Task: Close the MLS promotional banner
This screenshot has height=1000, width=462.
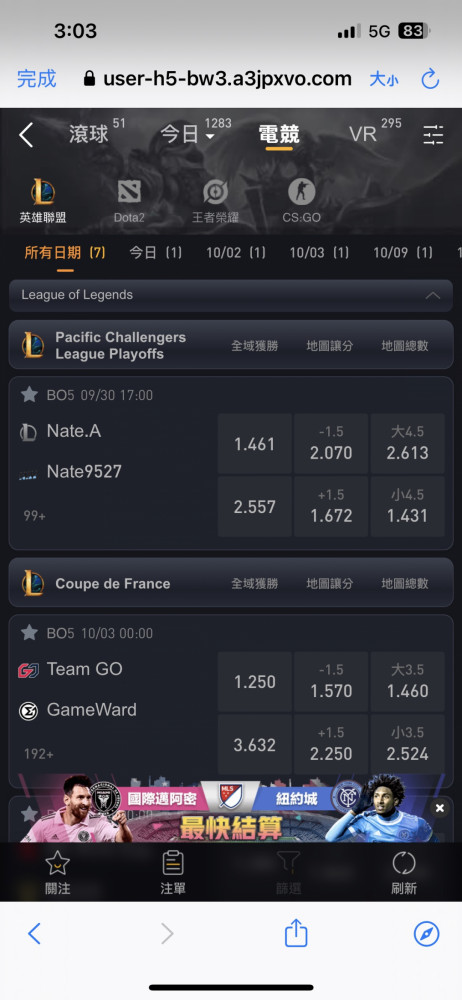Action: [x=439, y=809]
